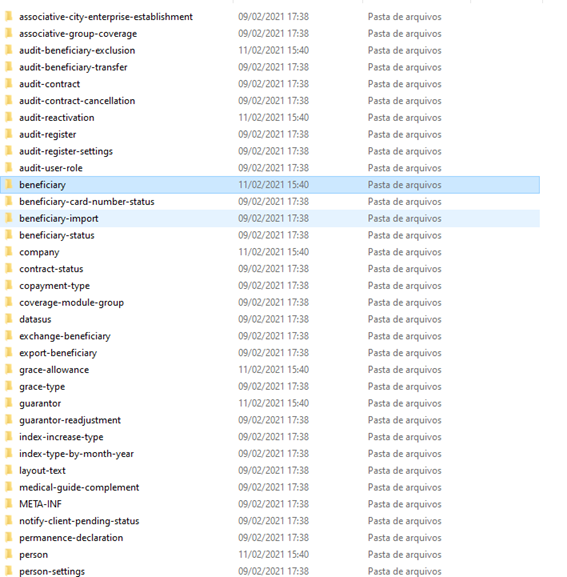567x577 pixels.
Task: Select the beneficiary-import folder name
Action: [59, 219]
